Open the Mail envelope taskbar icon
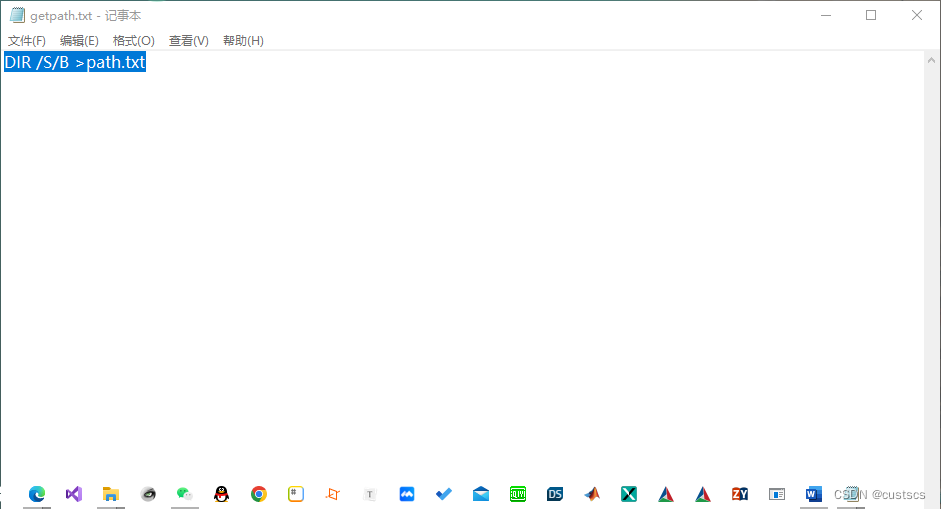This screenshot has width=941, height=509. (x=481, y=494)
